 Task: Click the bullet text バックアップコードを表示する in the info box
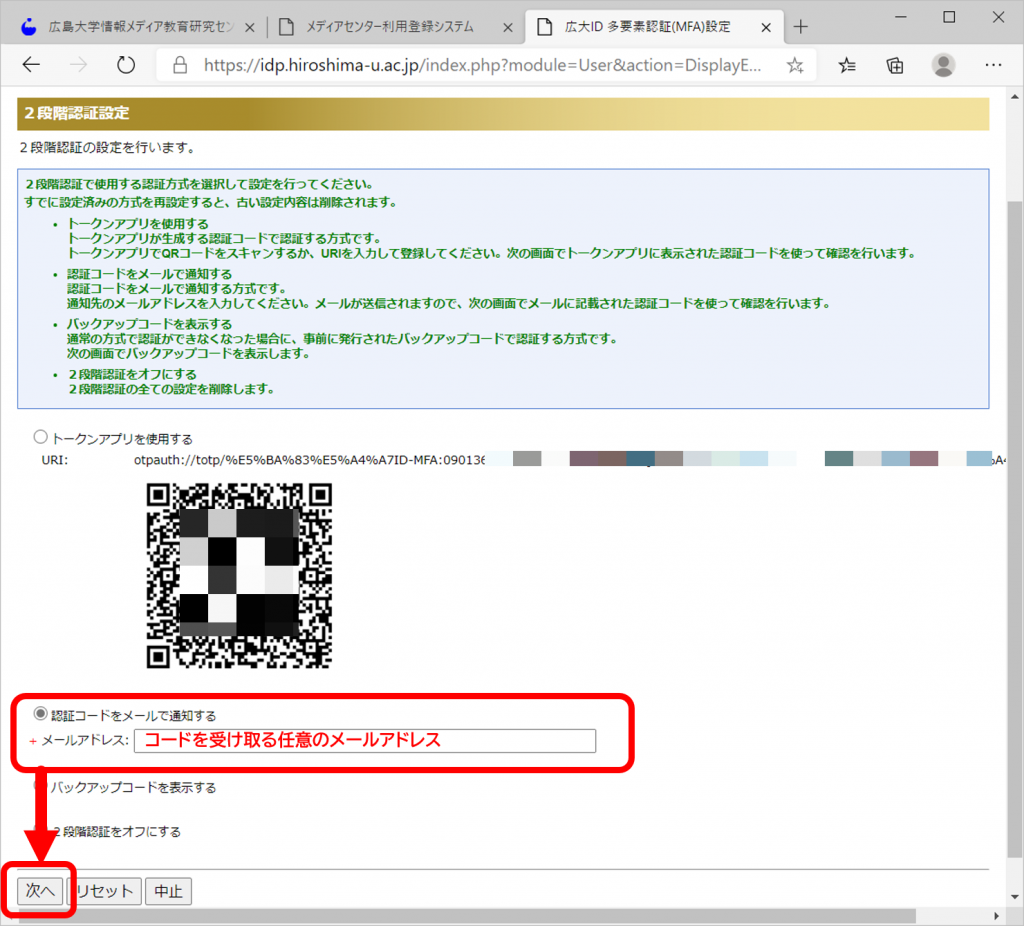(x=150, y=324)
